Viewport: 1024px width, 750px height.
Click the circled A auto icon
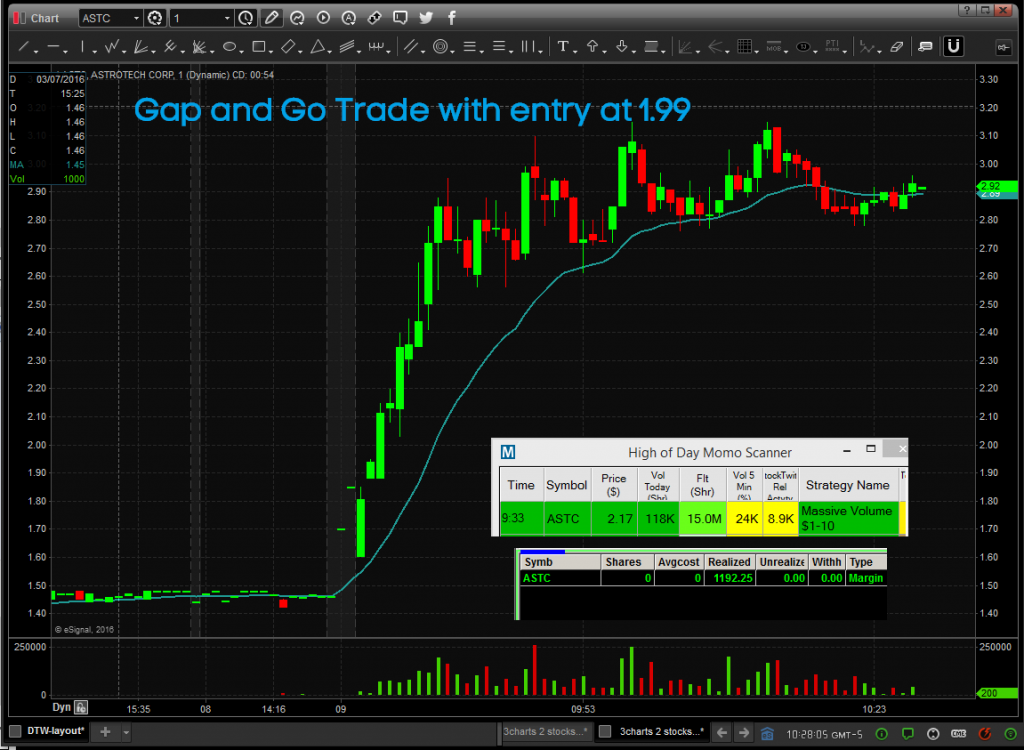pos(349,18)
